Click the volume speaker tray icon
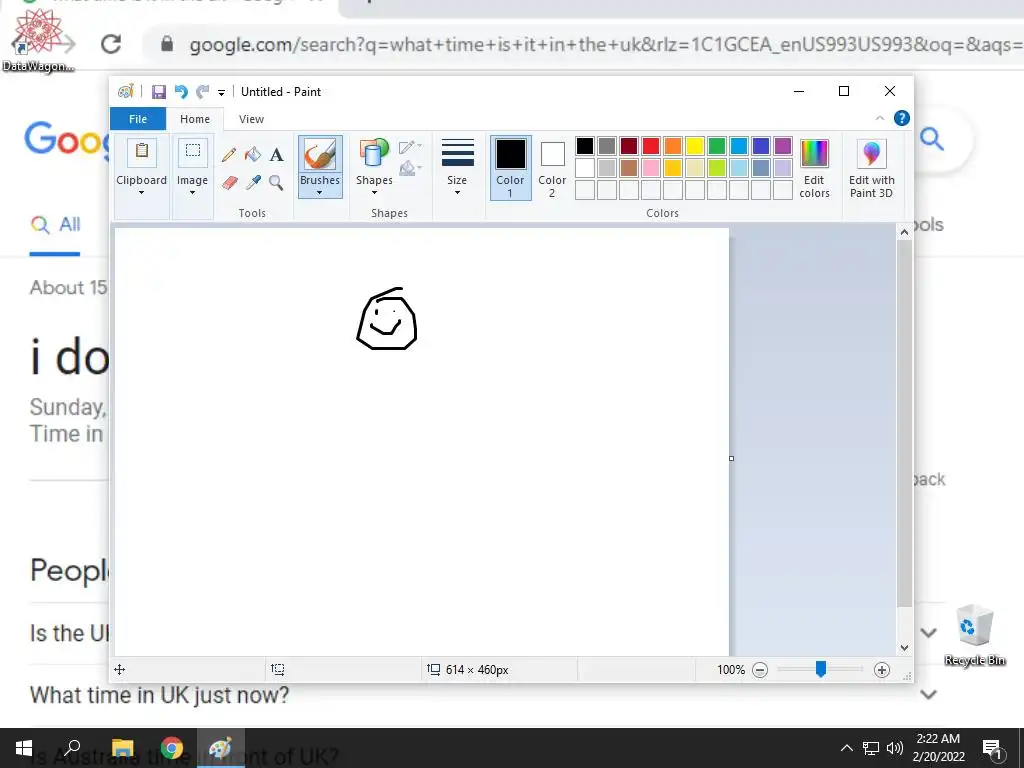 coord(895,748)
